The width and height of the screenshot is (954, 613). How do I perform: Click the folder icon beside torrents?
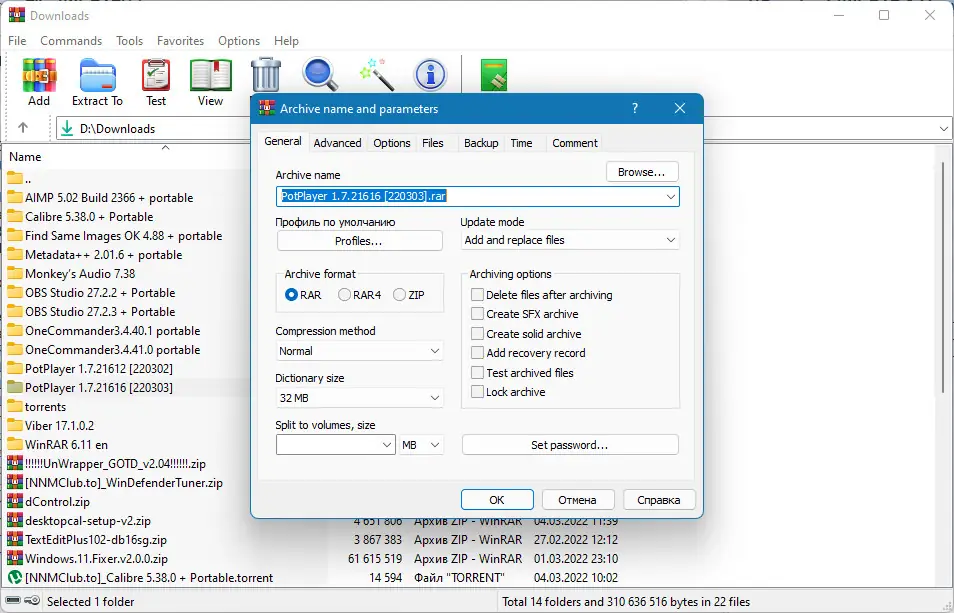pos(15,406)
